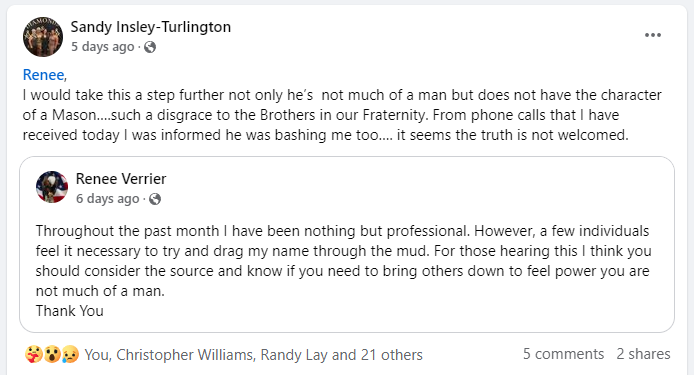View the 2 shares list
This screenshot has height=375, width=694.
[643, 354]
